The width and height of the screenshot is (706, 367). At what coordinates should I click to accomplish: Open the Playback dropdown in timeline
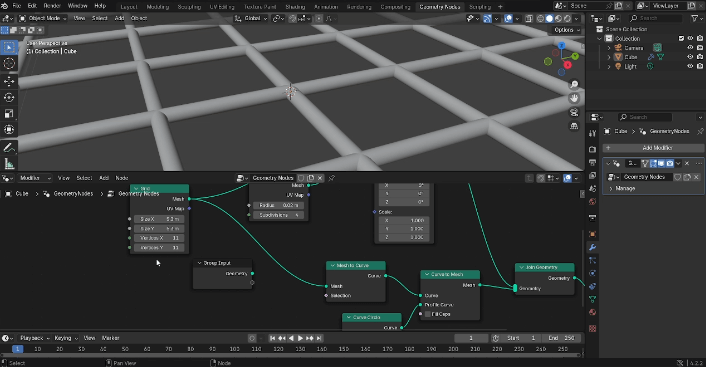(34, 338)
